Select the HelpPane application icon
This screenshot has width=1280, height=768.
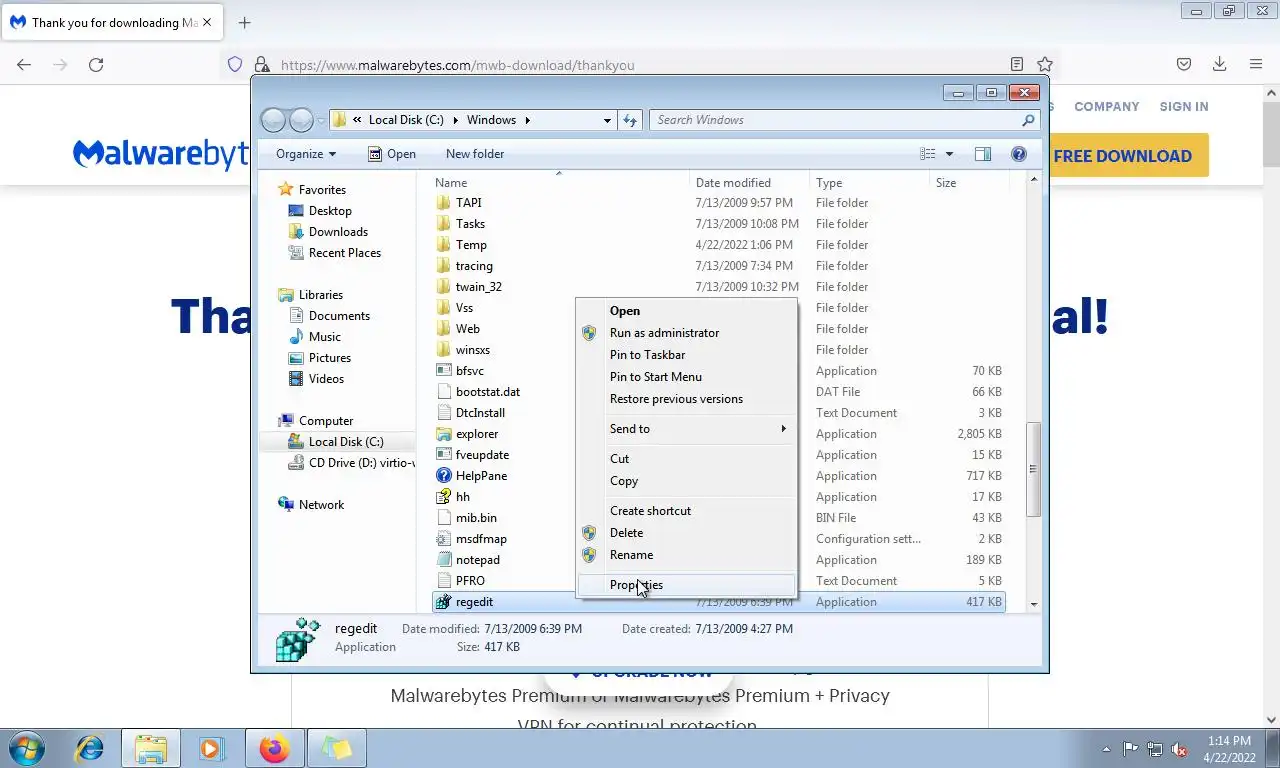(444, 476)
